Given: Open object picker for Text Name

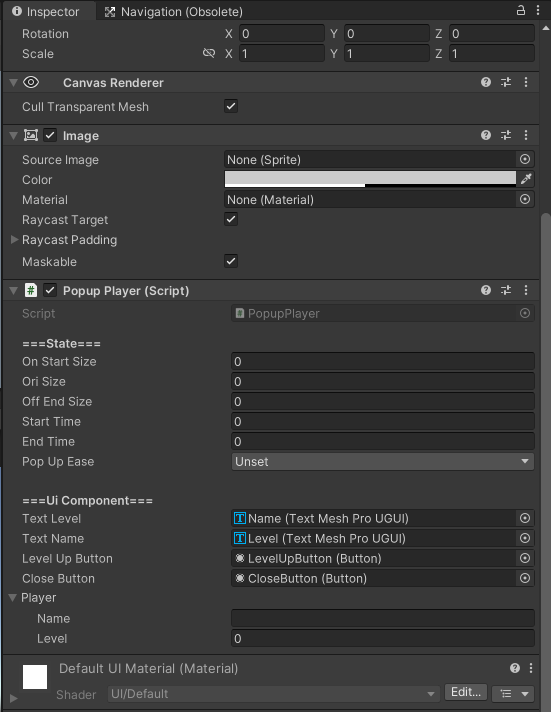Looking at the screenshot, I should (525, 538).
